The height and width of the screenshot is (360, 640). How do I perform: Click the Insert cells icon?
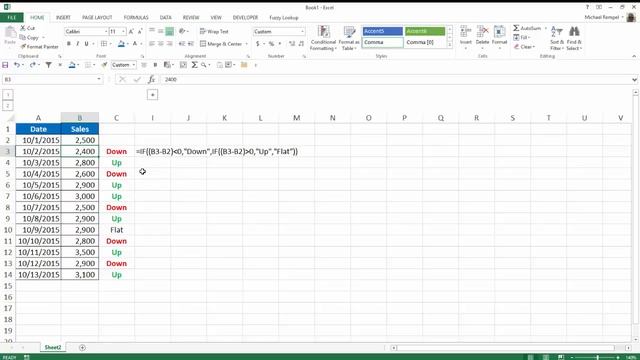pyautogui.click(x=465, y=32)
